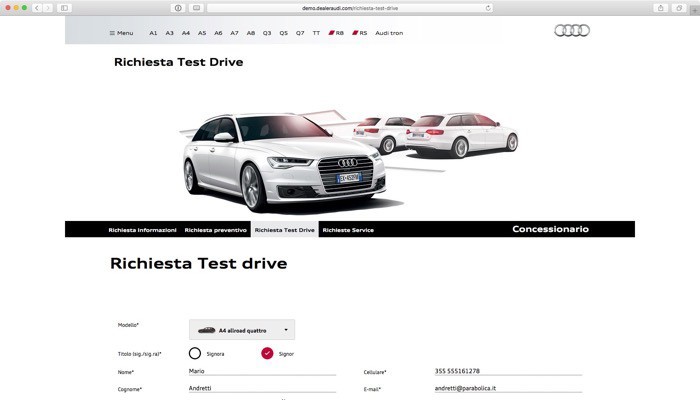Open the Safari share button
This screenshot has height=400, width=700.
tap(660, 8)
